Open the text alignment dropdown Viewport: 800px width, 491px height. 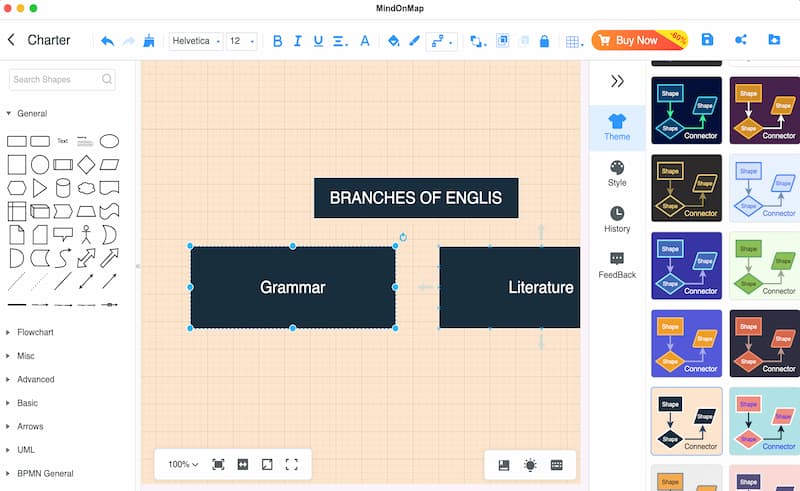(340, 41)
